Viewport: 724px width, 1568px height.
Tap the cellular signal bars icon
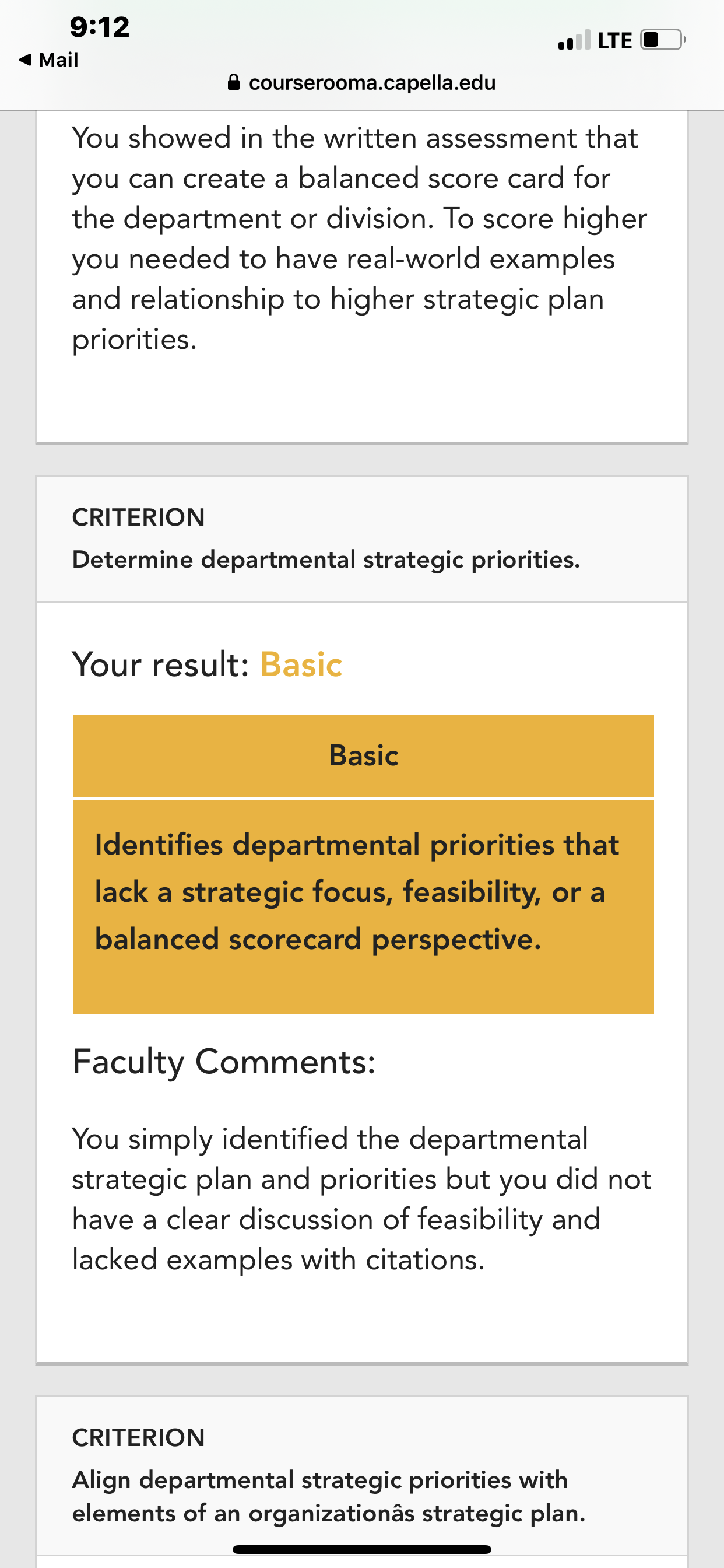coord(574,40)
